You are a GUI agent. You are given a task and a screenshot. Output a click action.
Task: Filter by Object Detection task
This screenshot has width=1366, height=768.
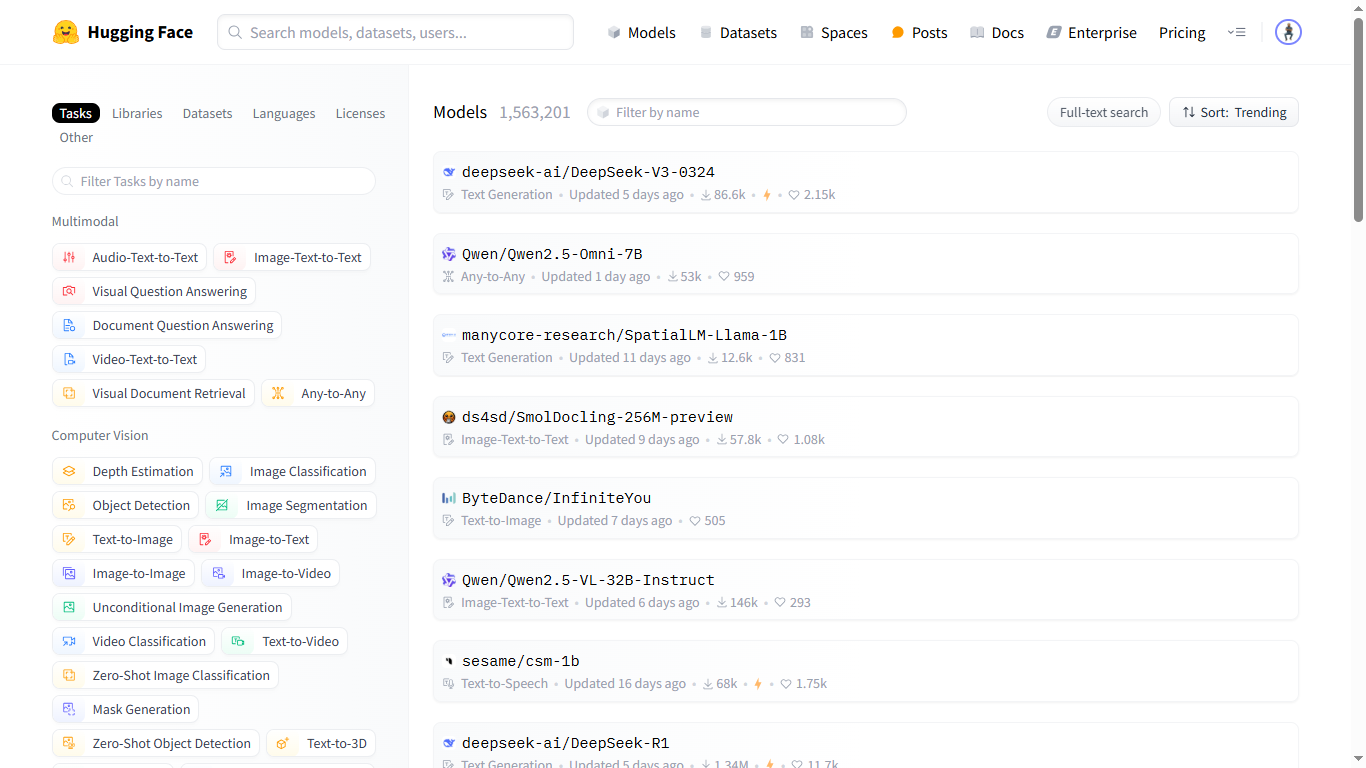125,505
